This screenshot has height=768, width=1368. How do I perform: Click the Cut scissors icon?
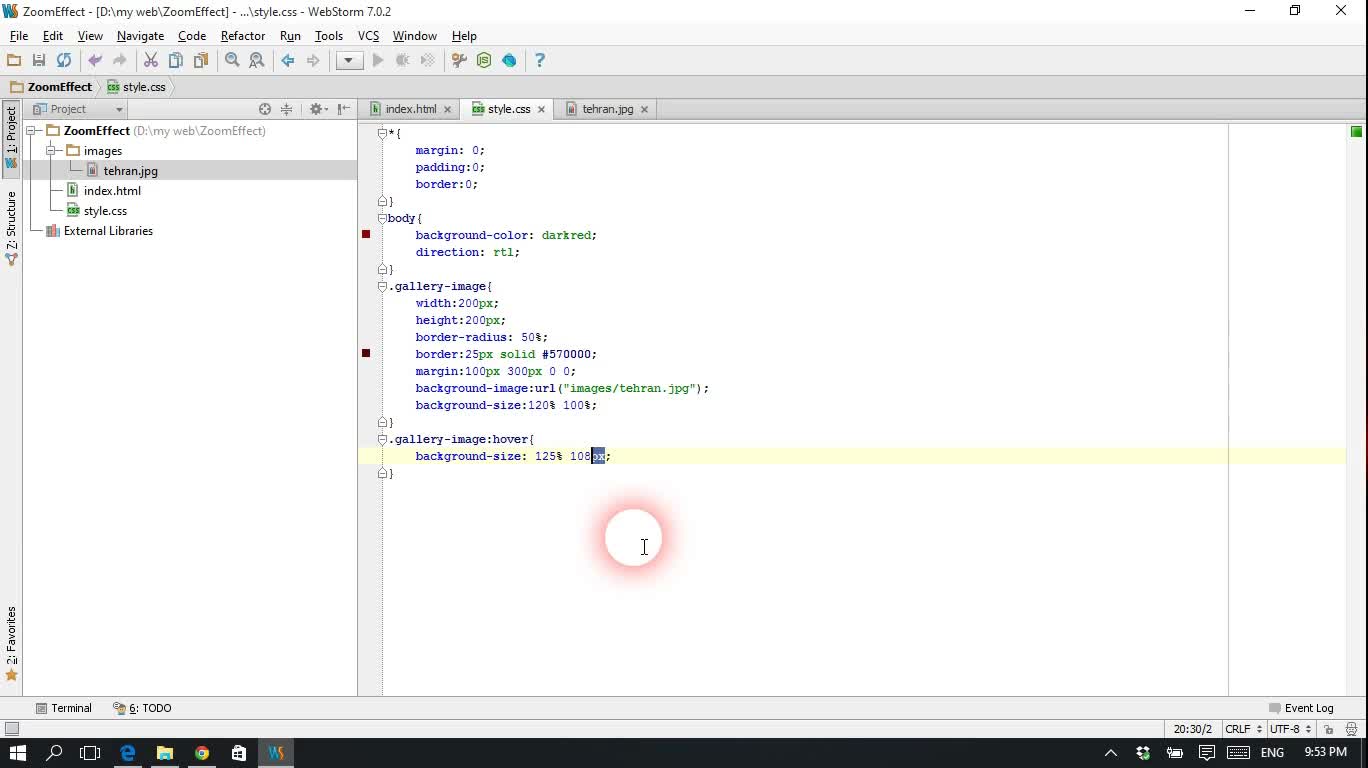[x=151, y=61]
